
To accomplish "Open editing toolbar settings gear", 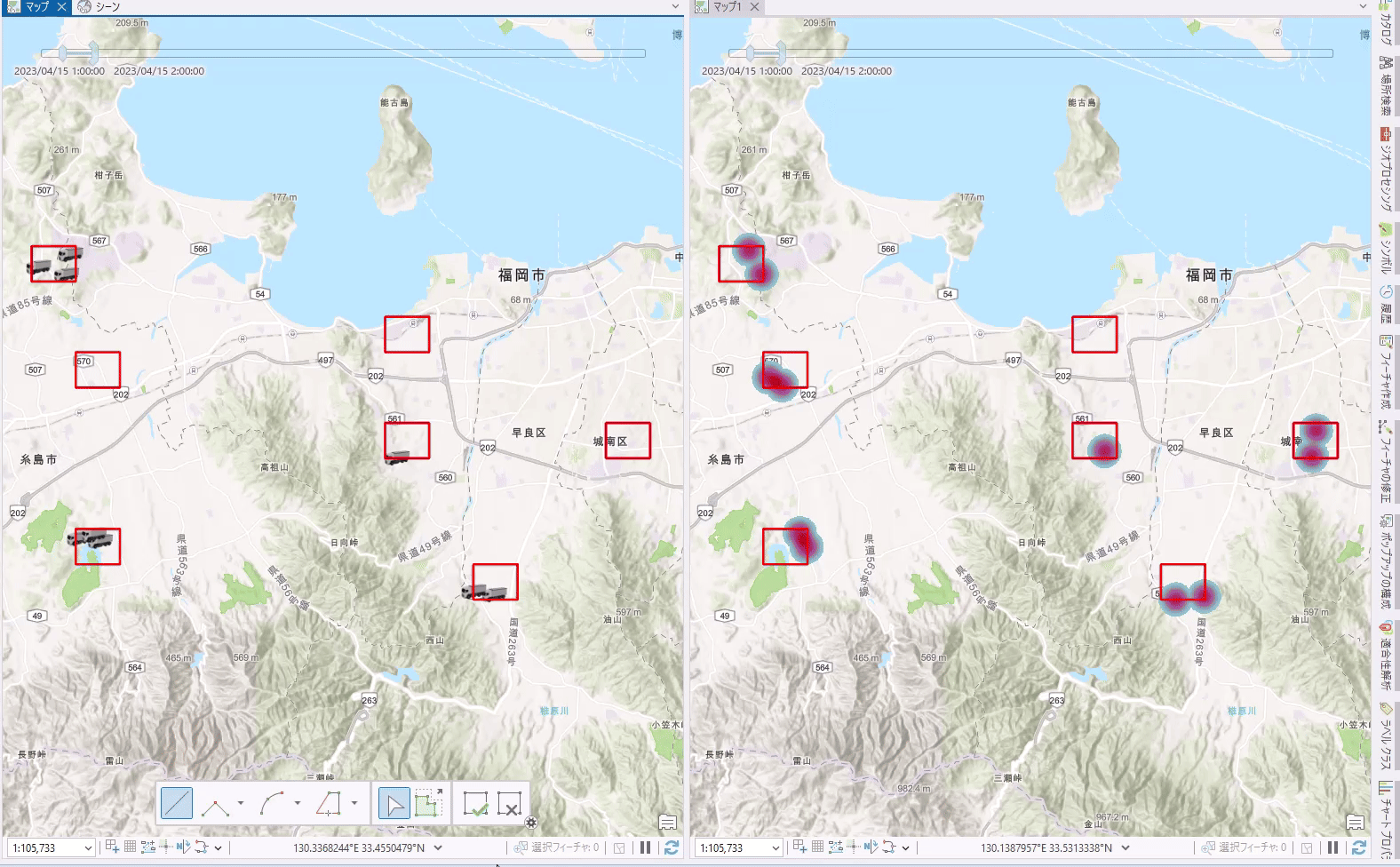I will tap(531, 823).
